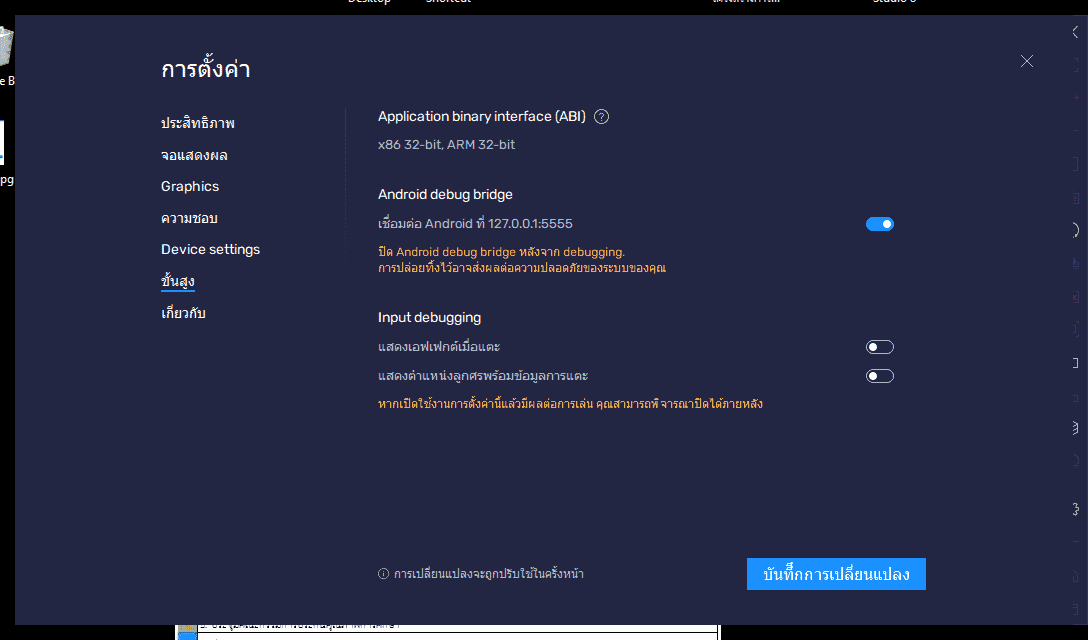This screenshot has height=640, width=1088.
Task: Select the ขั้นสูง section in the sidebar
Action: [178, 281]
